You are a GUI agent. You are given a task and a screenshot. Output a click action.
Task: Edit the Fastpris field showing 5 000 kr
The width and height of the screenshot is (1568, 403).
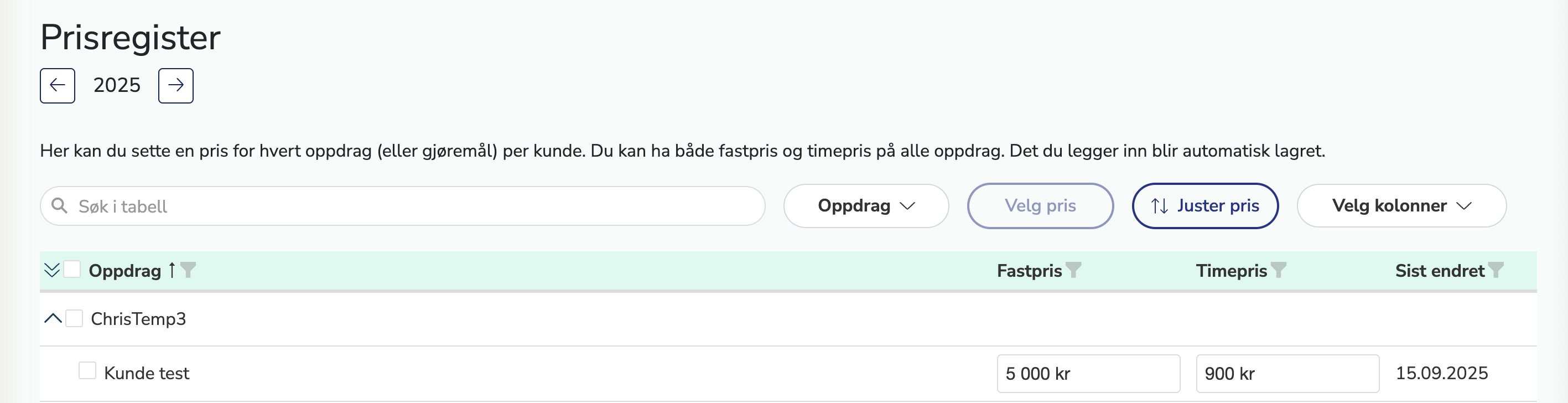click(1088, 374)
